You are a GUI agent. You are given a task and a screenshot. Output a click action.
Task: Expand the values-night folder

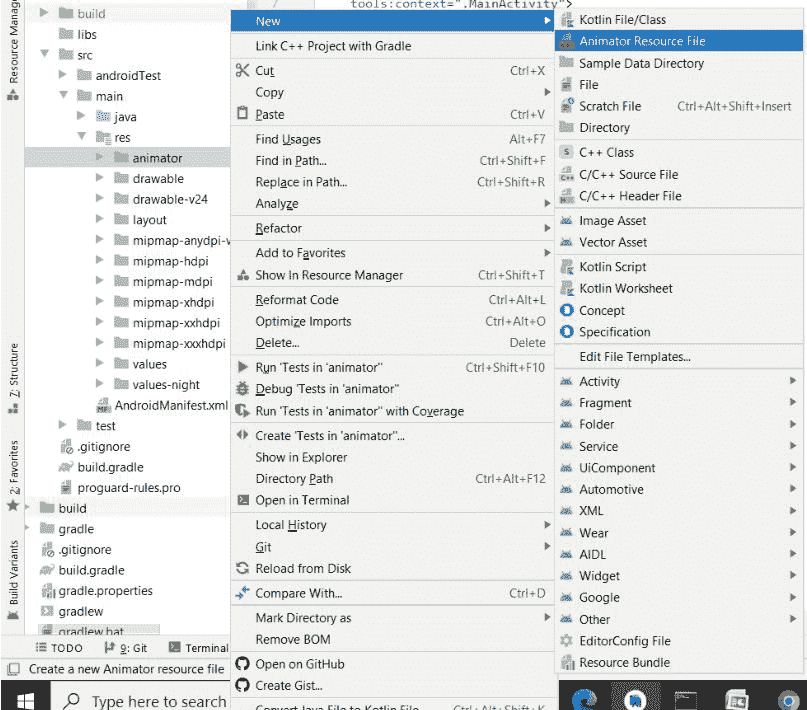pos(100,385)
